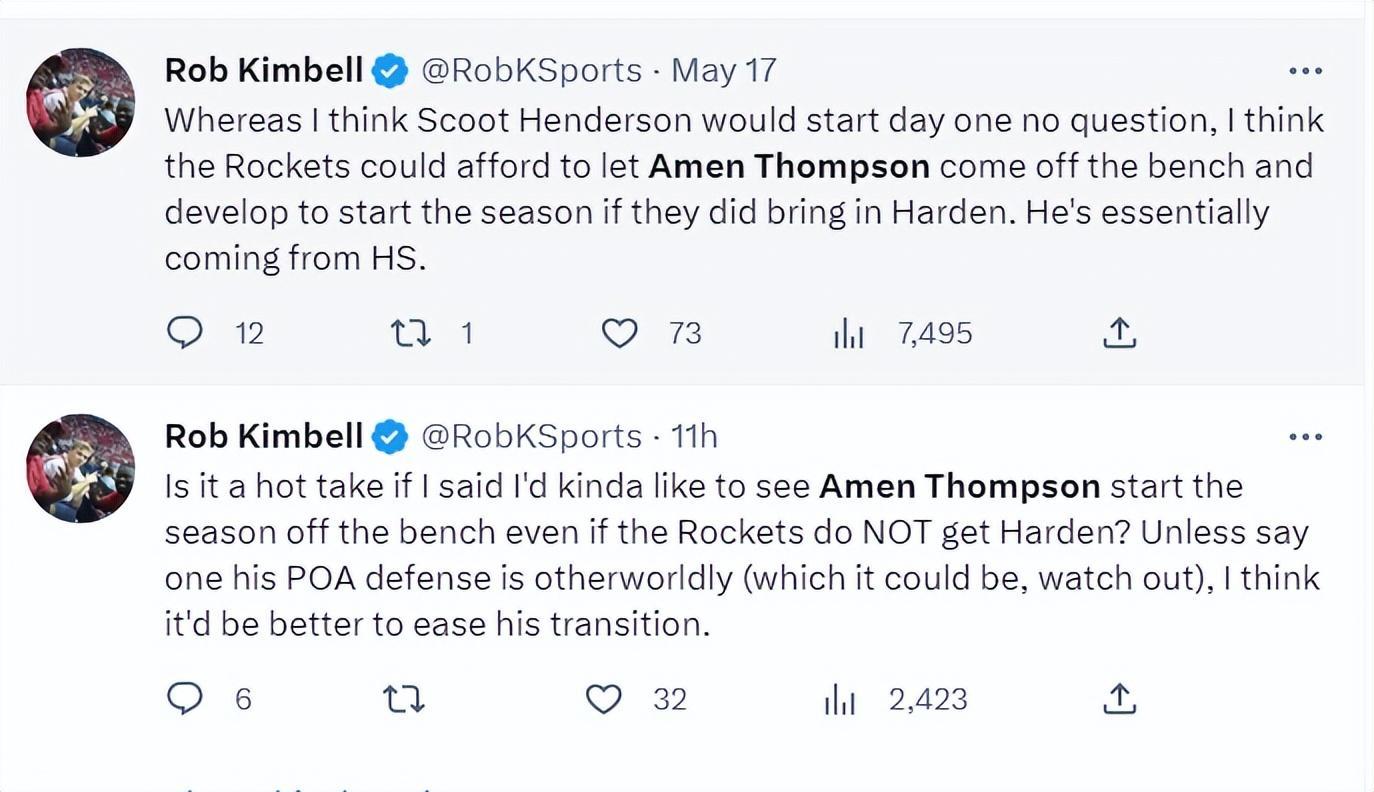This screenshot has height=792, width=1374.
Task: Retweet the May 17 tweet
Action: pyautogui.click(x=410, y=332)
